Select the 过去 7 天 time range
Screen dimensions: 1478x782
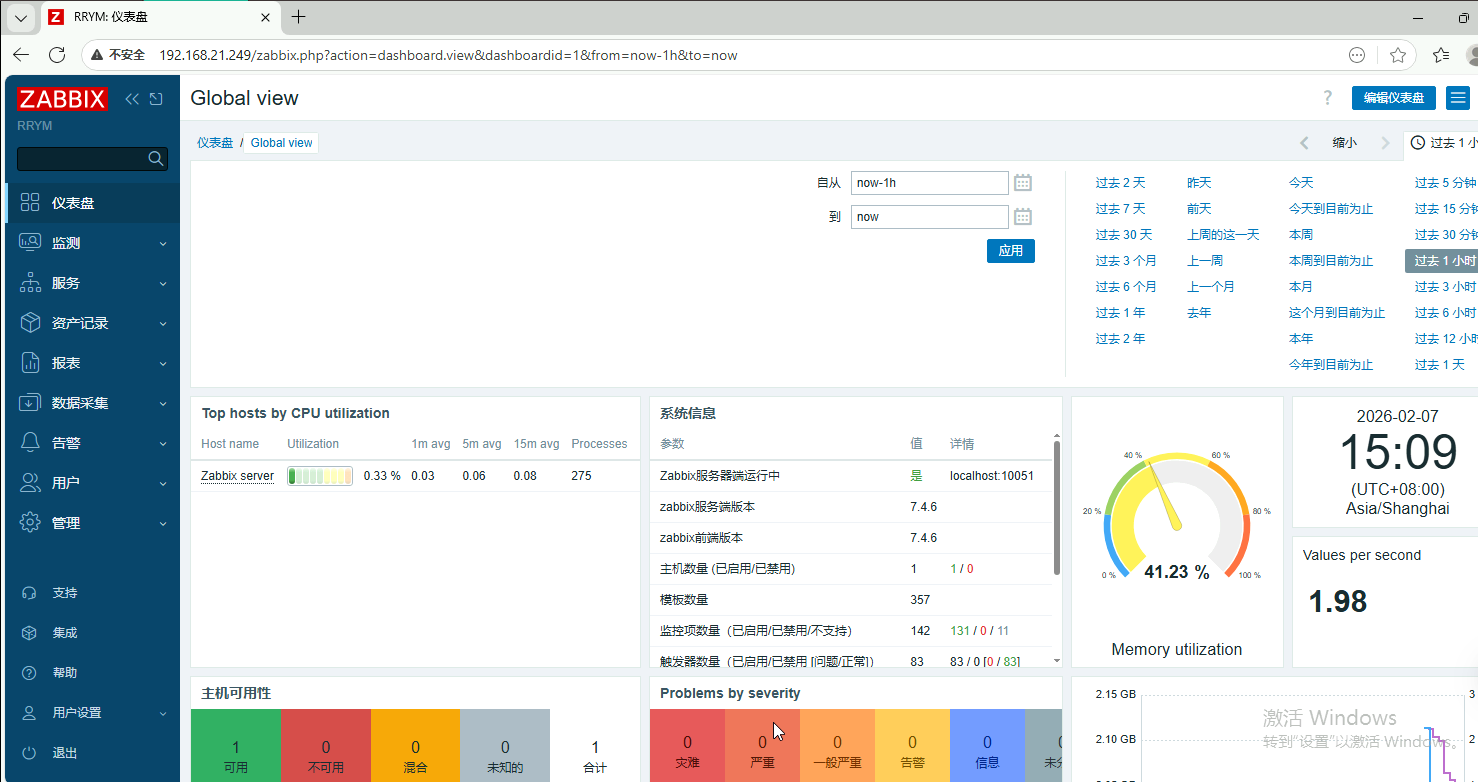1120,209
